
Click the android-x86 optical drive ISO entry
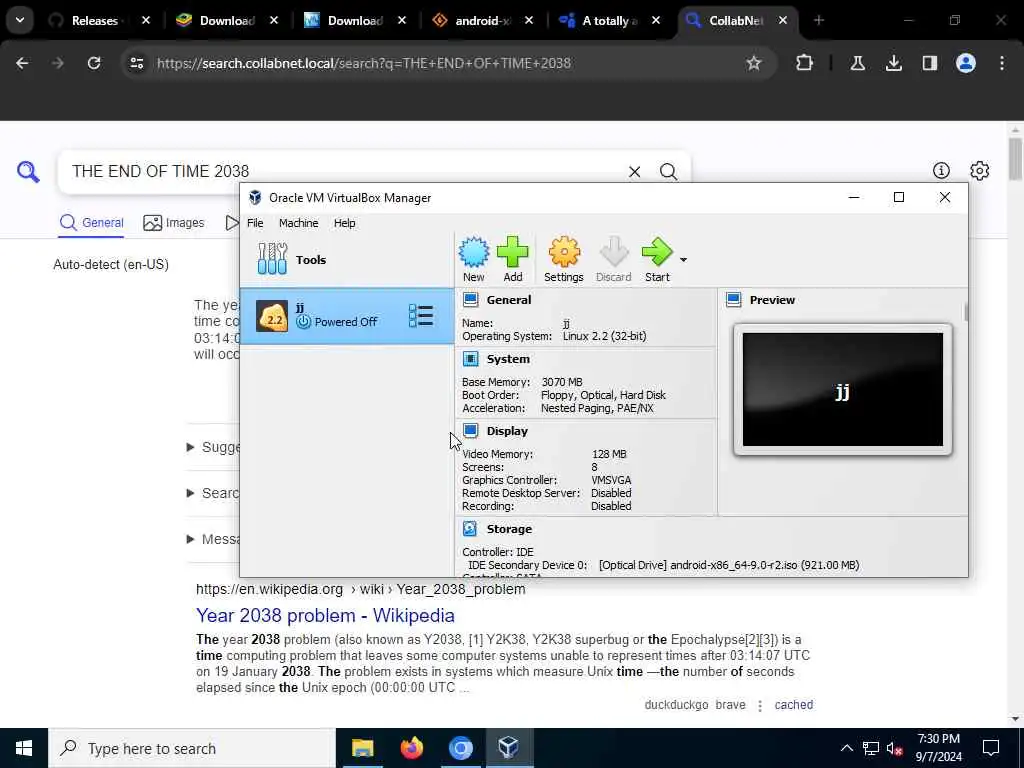tap(729, 565)
